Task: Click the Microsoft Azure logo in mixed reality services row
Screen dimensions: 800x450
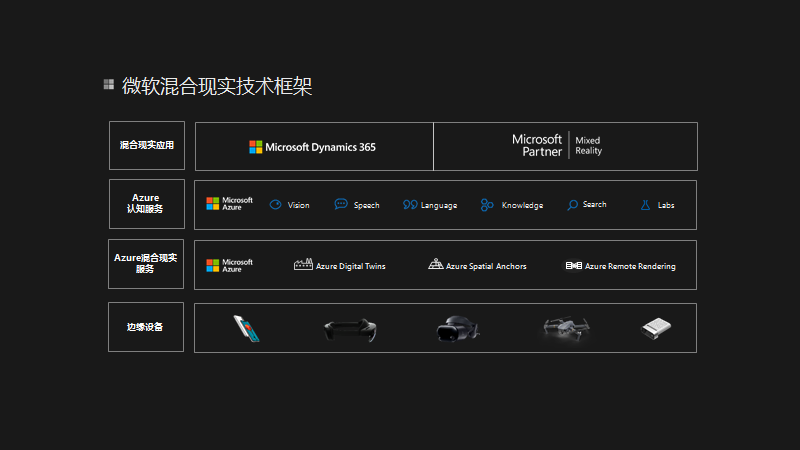Action: tap(230, 265)
